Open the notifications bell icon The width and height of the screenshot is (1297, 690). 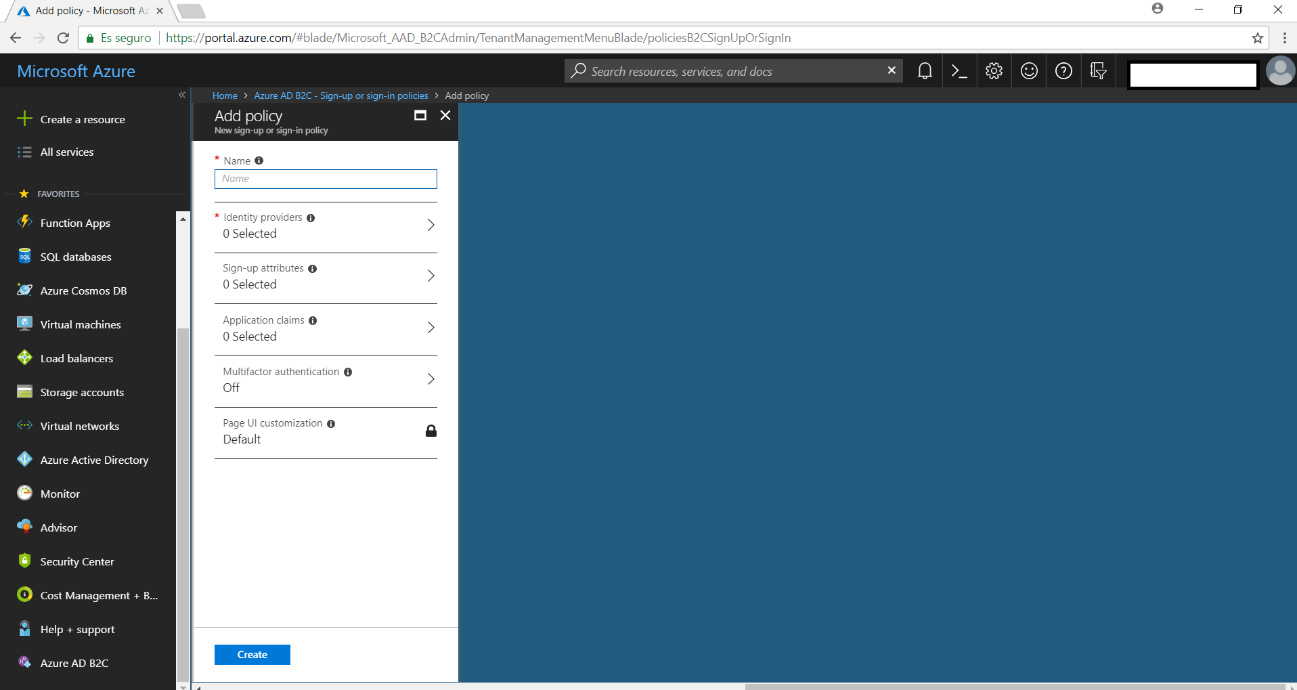(925, 71)
